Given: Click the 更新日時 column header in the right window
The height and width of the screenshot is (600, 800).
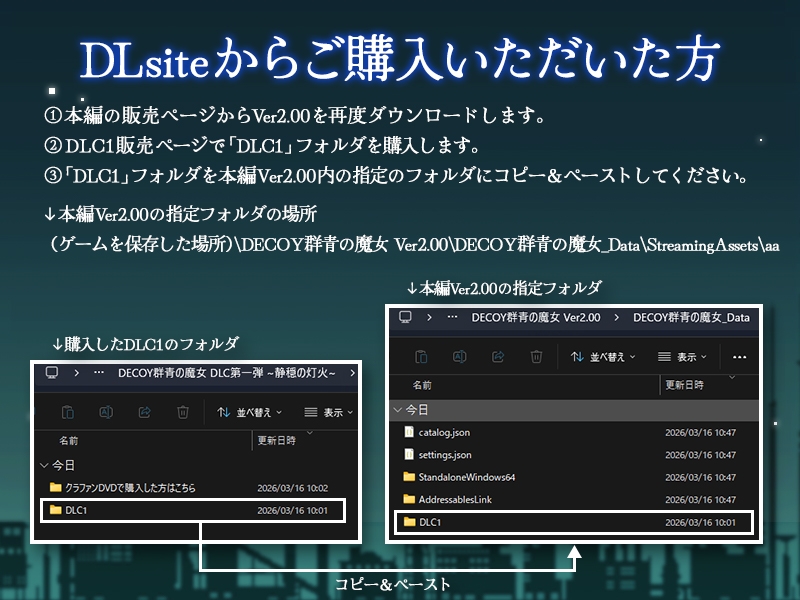Looking at the screenshot, I should (684, 385).
